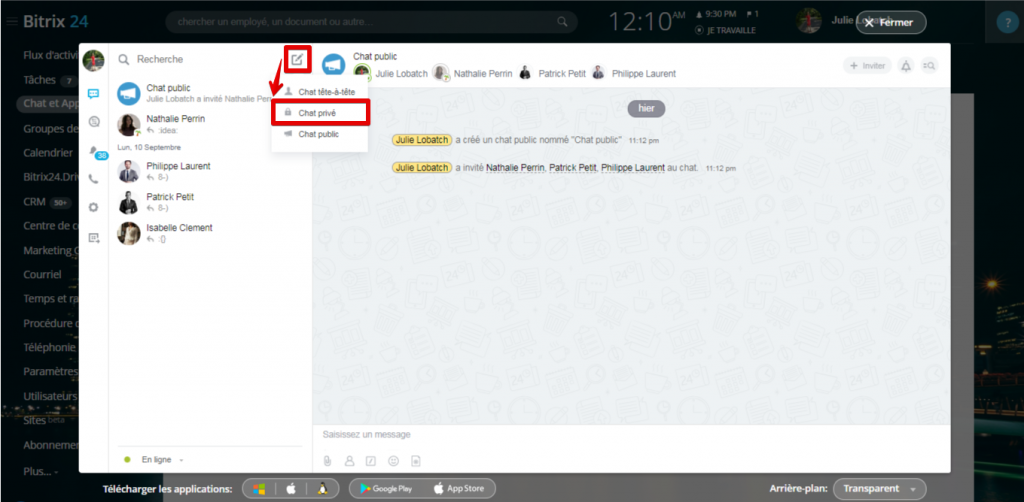Click Philippe Laurent in the participants header
1024x502 pixels.
tap(644, 74)
